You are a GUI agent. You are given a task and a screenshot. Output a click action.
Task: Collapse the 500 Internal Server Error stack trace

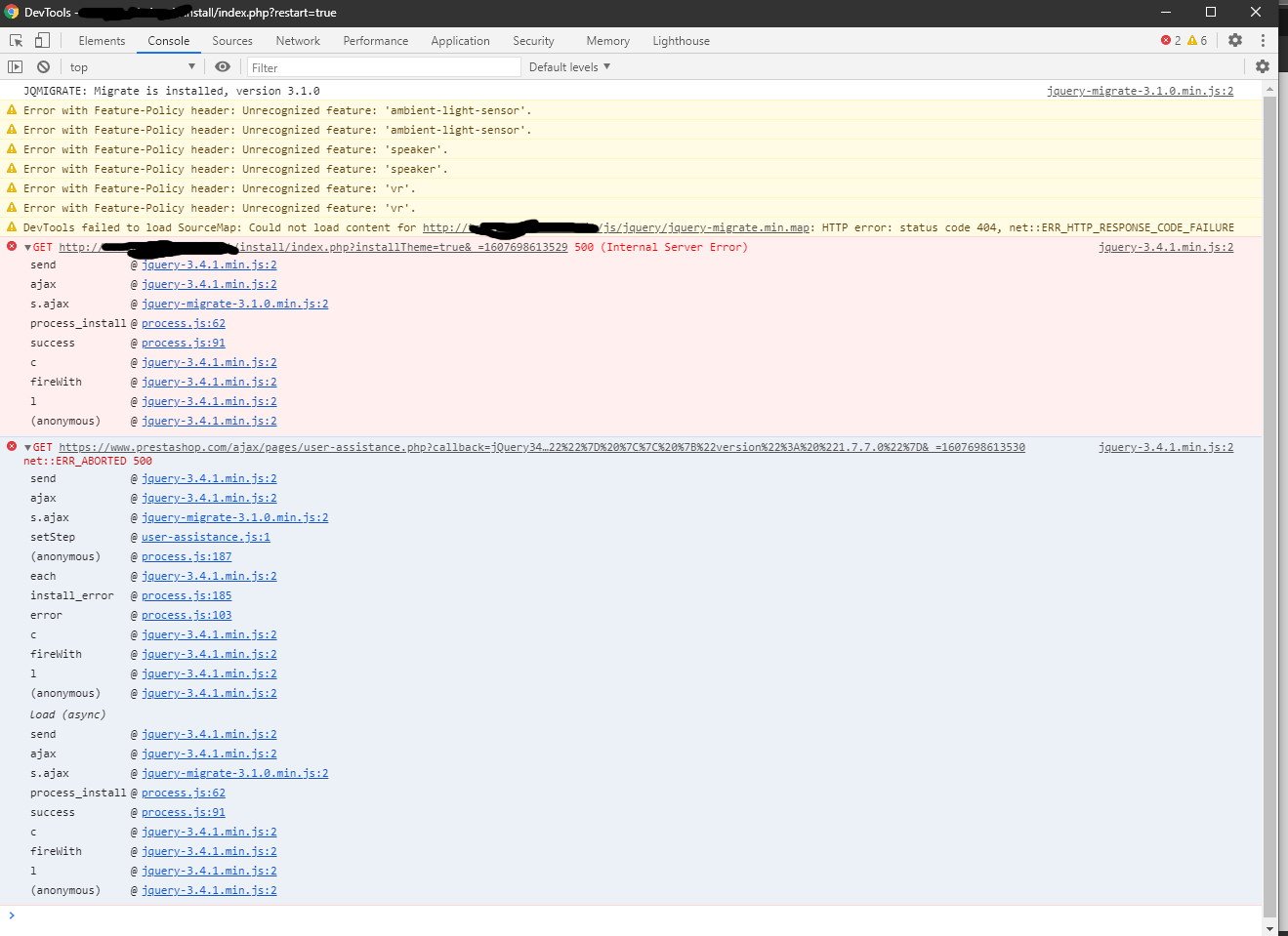pos(27,248)
